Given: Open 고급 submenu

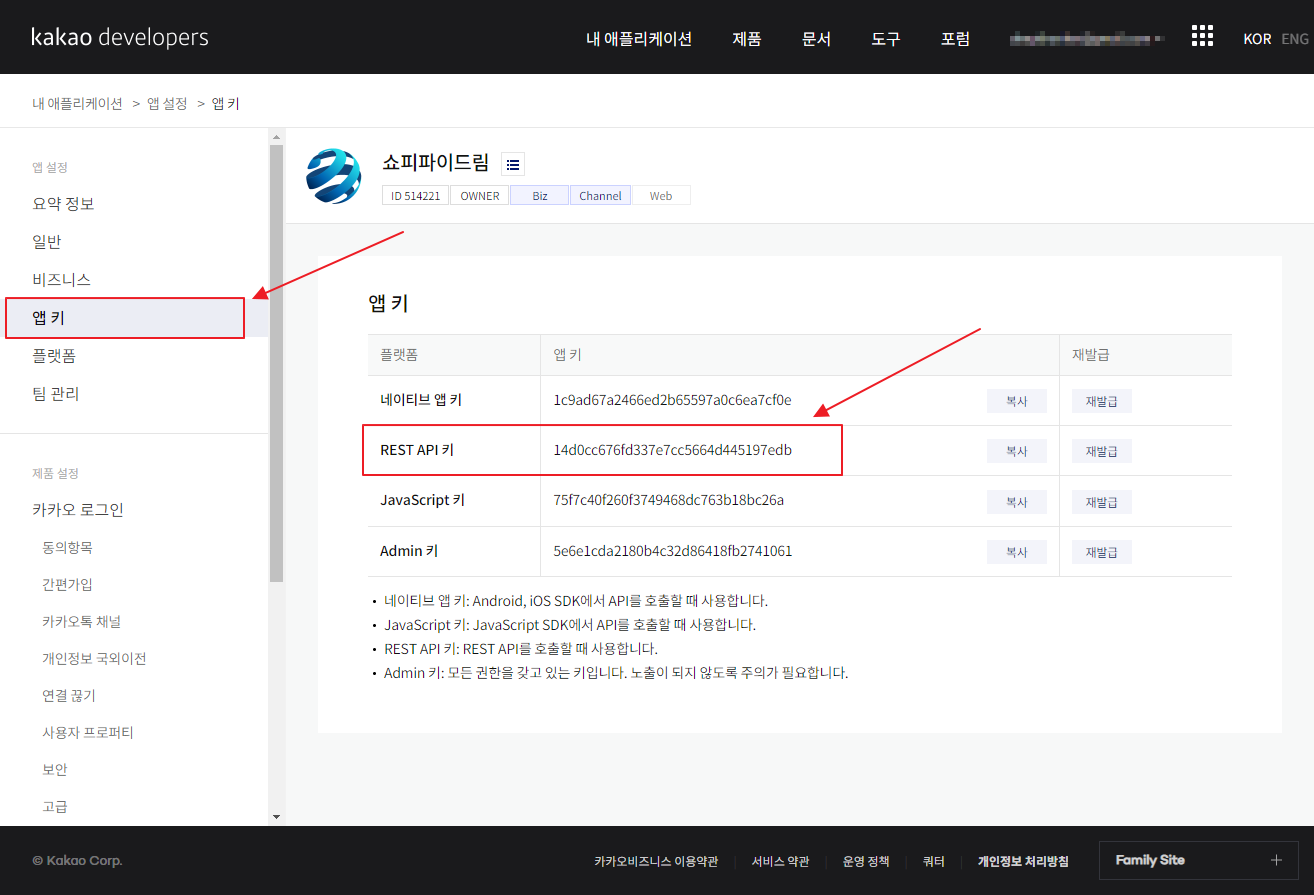Looking at the screenshot, I should [x=55, y=807].
